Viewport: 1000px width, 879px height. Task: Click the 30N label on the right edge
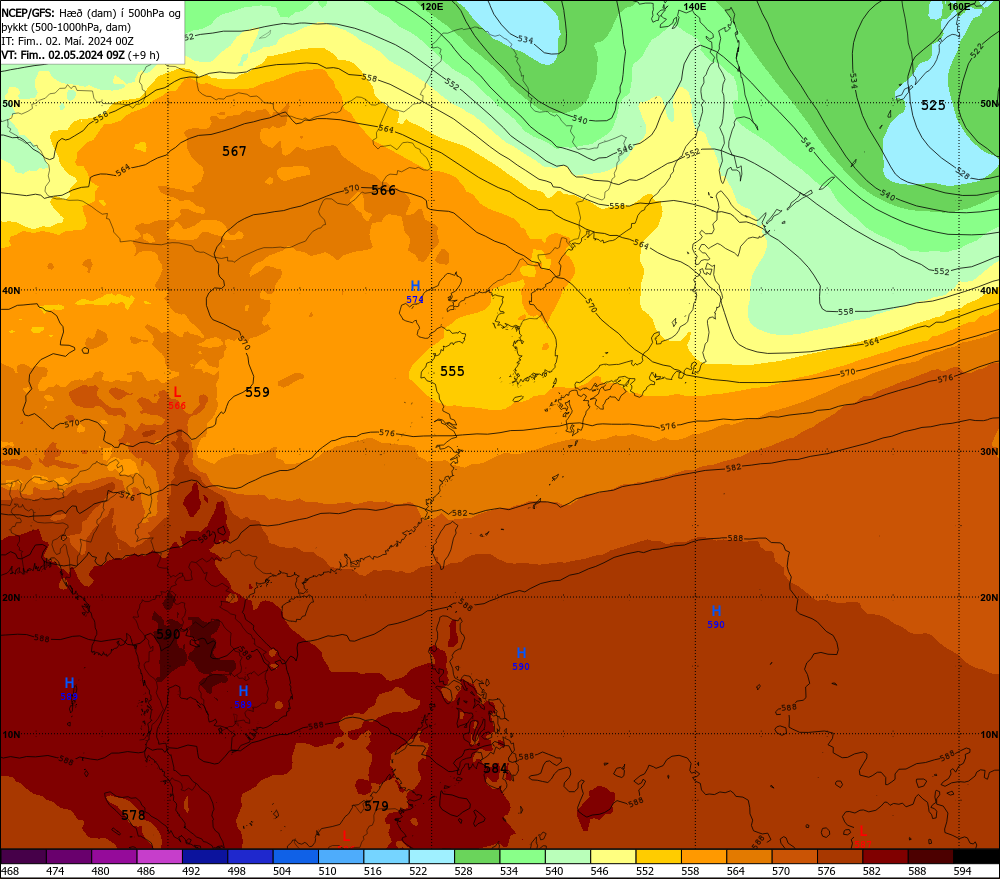click(989, 452)
